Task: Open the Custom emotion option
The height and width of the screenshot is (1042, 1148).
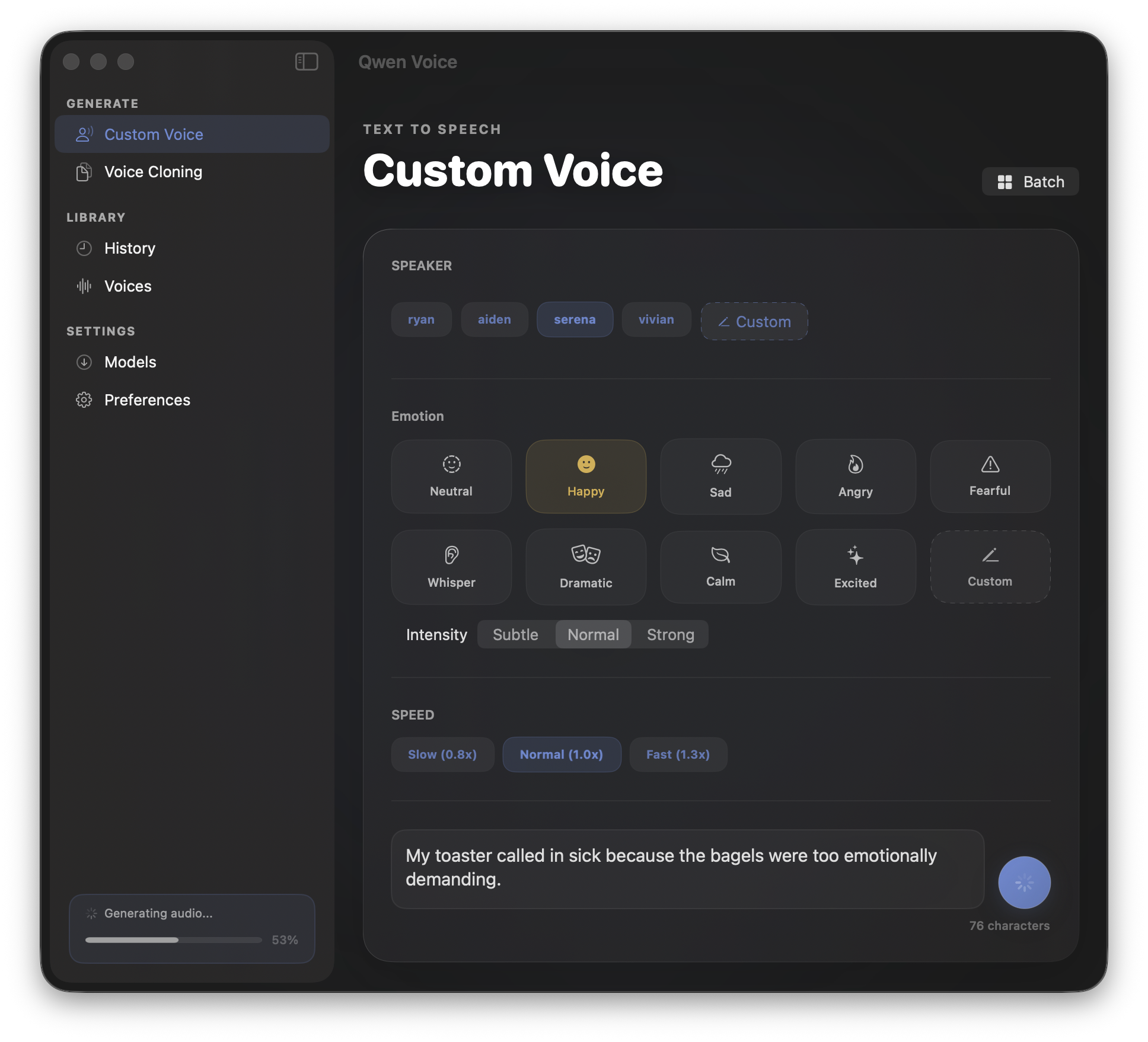Action: (x=990, y=567)
